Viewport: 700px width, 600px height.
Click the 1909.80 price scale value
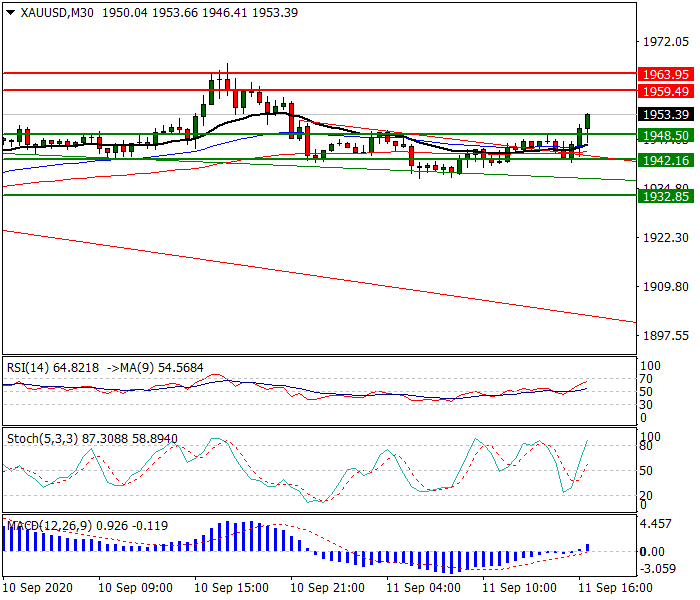pyautogui.click(x=666, y=287)
